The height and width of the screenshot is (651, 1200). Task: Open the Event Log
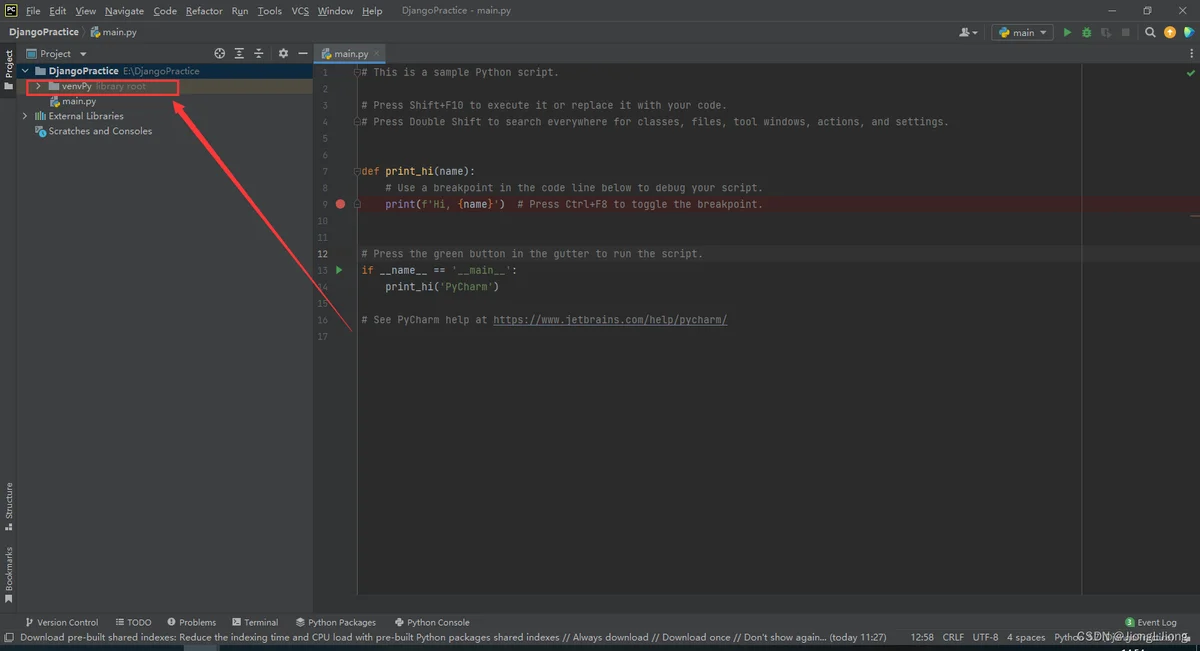1151,622
